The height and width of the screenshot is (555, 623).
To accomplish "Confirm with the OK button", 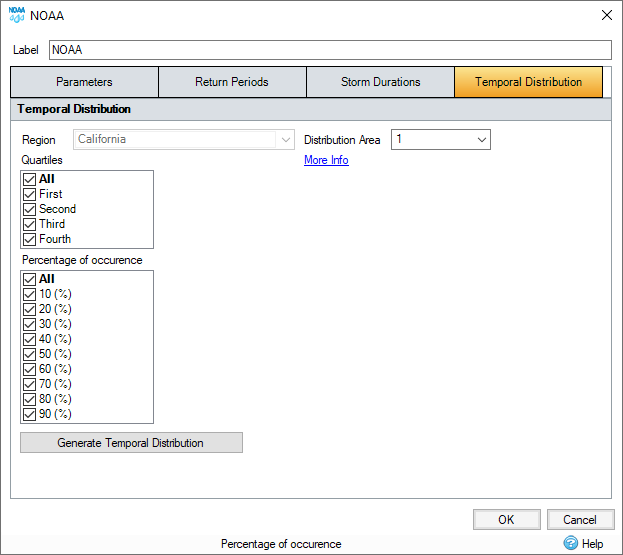I will point(507,520).
